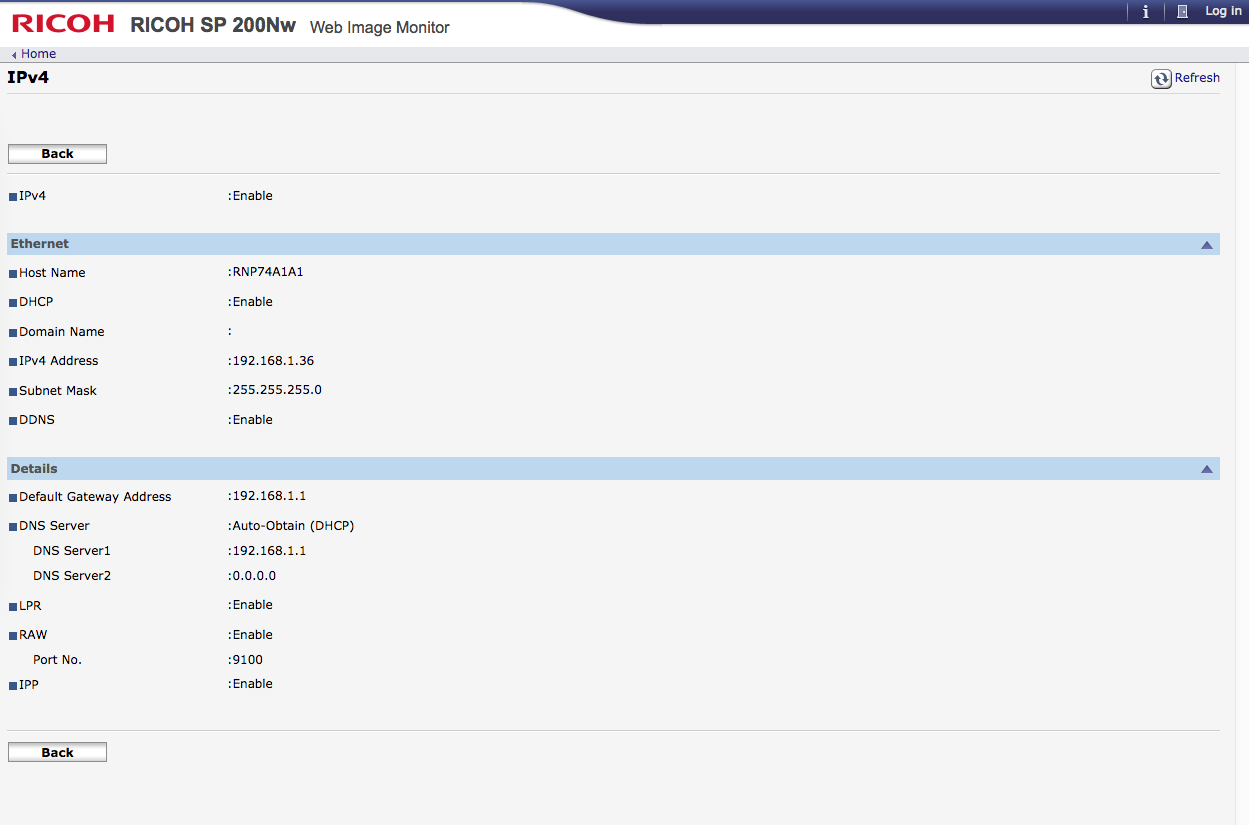Collapse the Details section
Viewport: 1249px width, 825px height.
point(1207,469)
